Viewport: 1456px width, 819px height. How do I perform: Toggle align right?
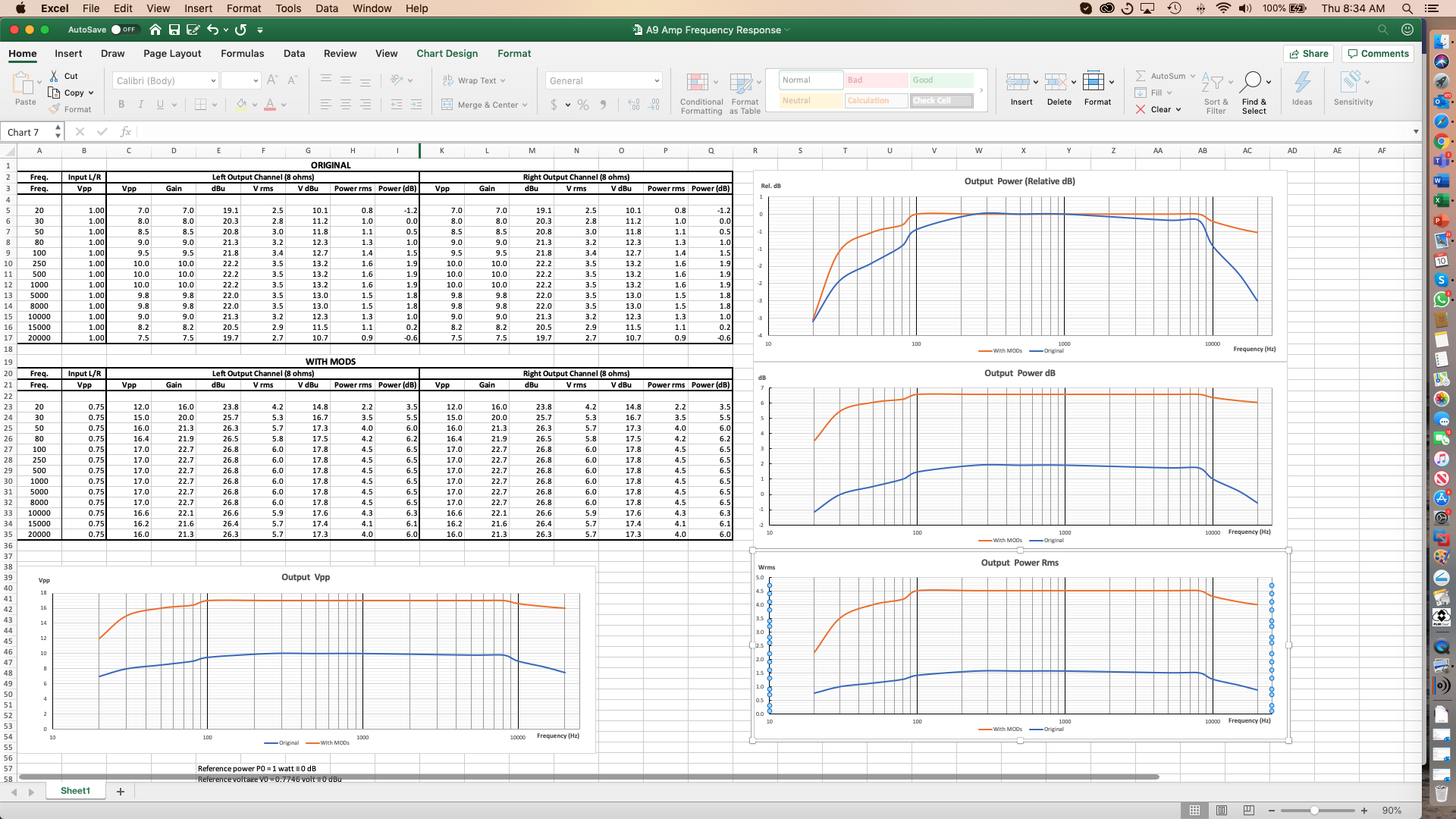[x=366, y=105]
